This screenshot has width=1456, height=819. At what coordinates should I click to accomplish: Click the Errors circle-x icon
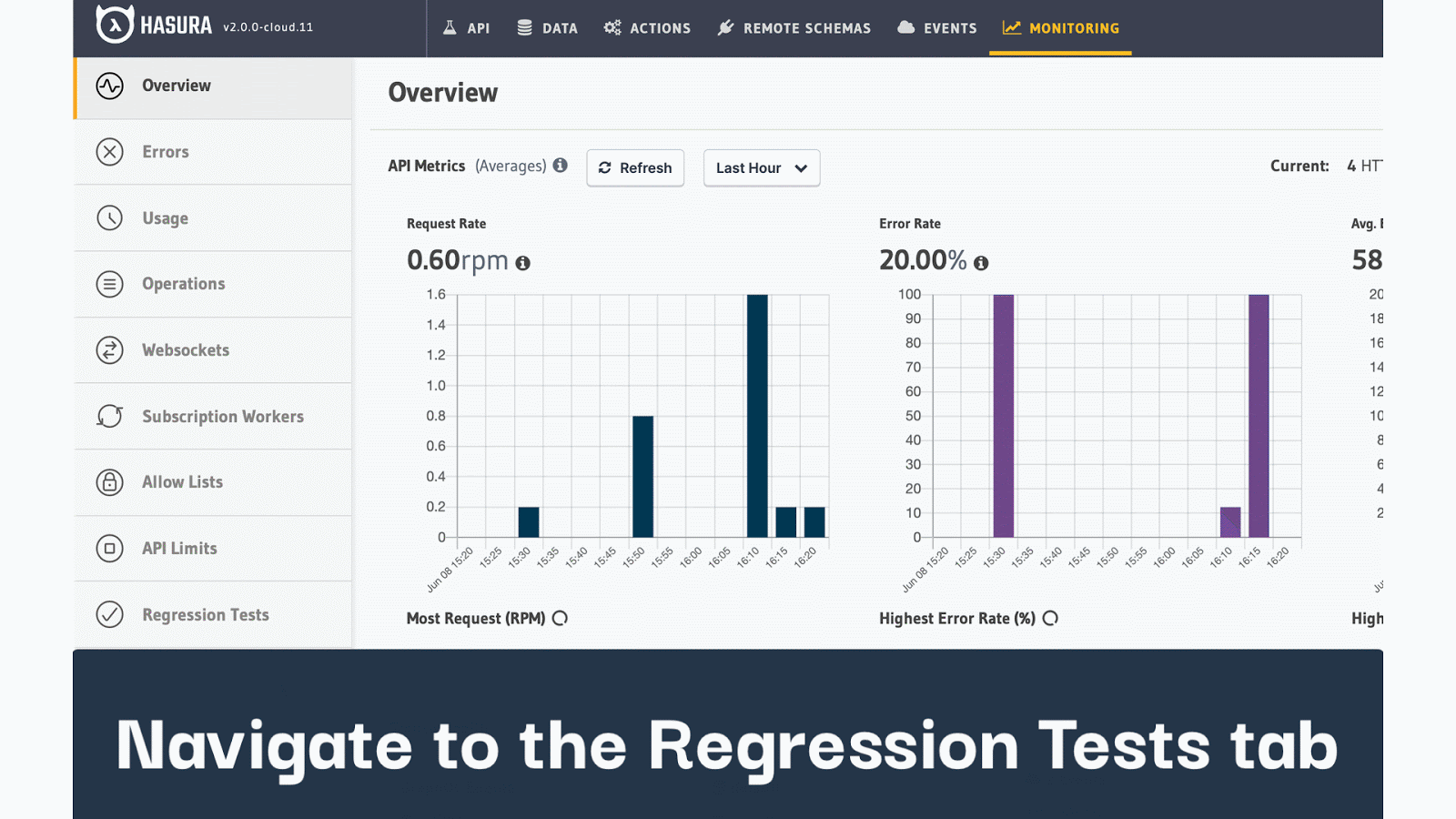[109, 152]
